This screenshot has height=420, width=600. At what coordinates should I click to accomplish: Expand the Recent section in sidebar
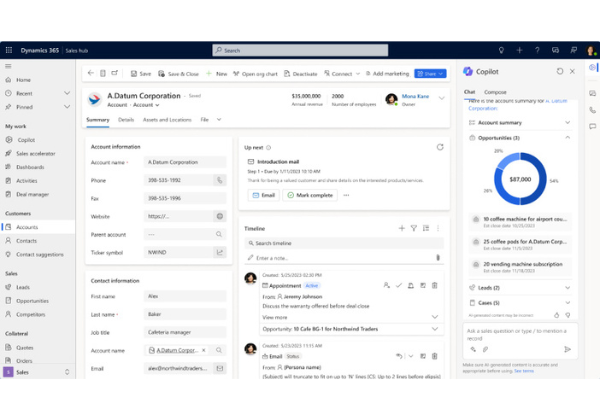66,93
